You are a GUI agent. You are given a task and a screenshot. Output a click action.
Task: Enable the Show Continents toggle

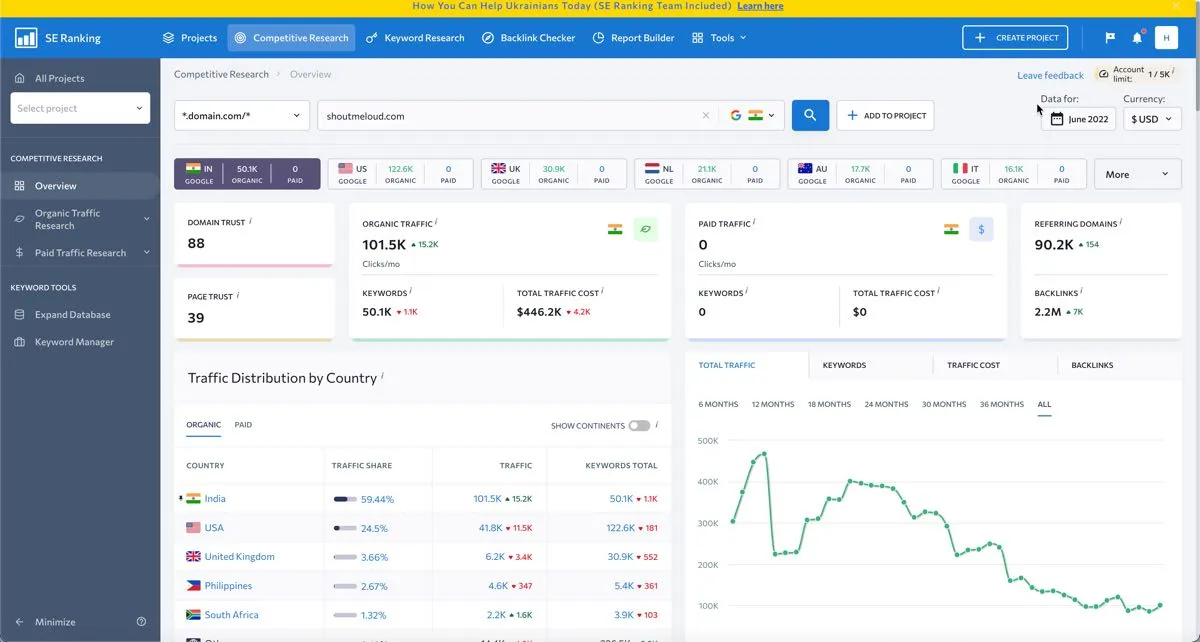coord(637,425)
